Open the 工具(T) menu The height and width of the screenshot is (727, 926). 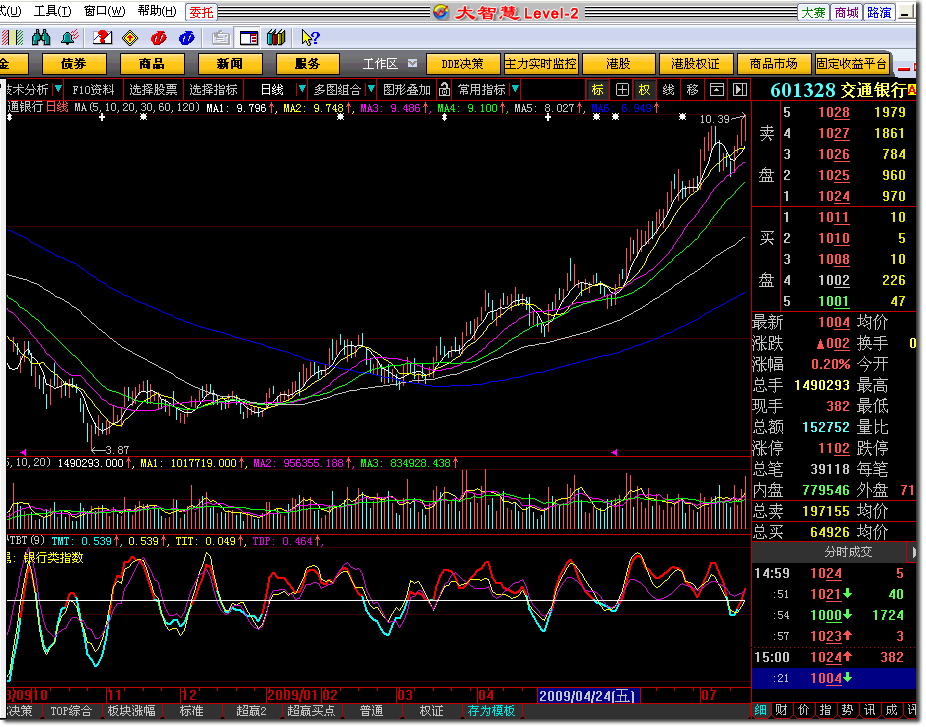(53, 11)
